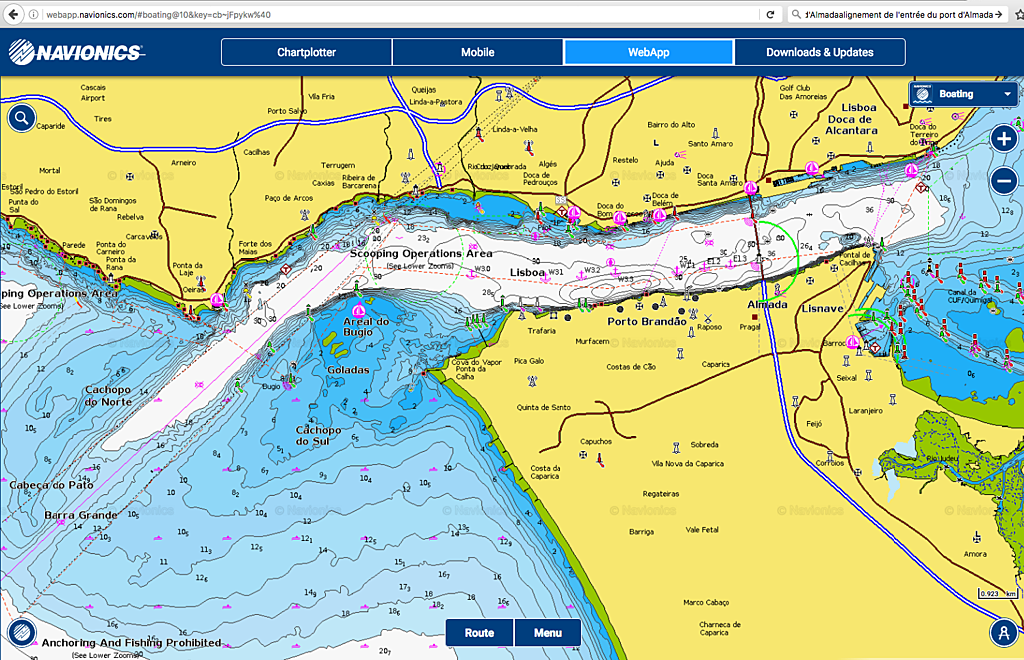Click the Costa da Caparica label
The image size is (1024, 660).
click(x=545, y=472)
